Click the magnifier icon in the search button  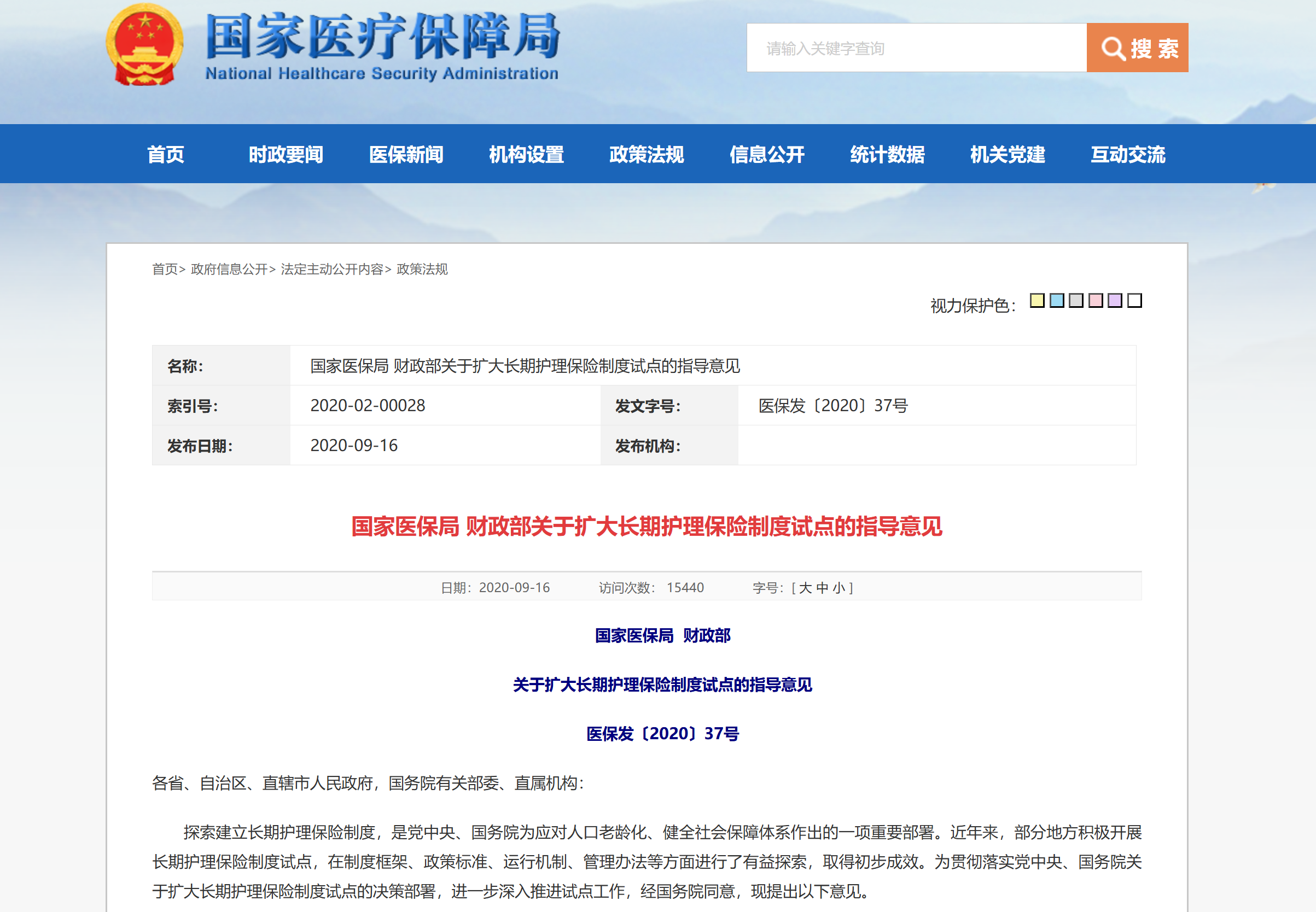coord(1113,49)
